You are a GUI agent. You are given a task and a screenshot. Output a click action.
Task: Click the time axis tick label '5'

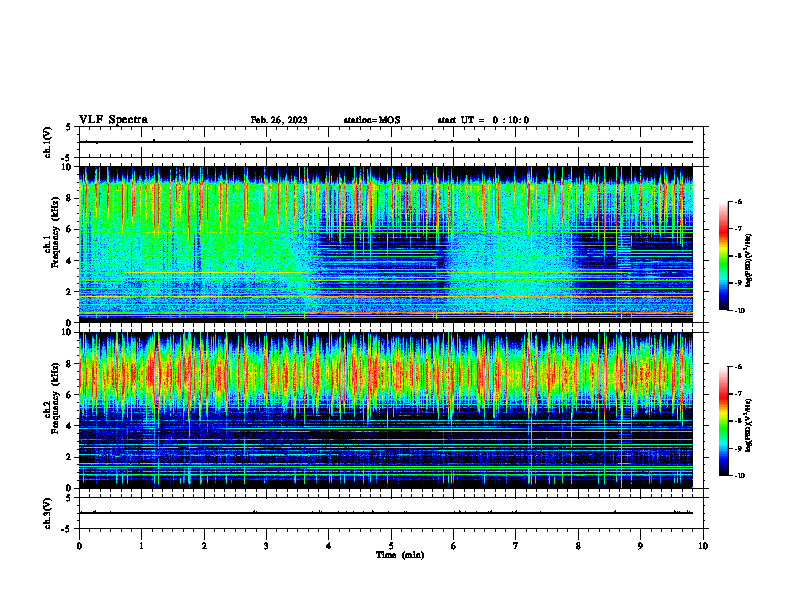click(x=391, y=546)
